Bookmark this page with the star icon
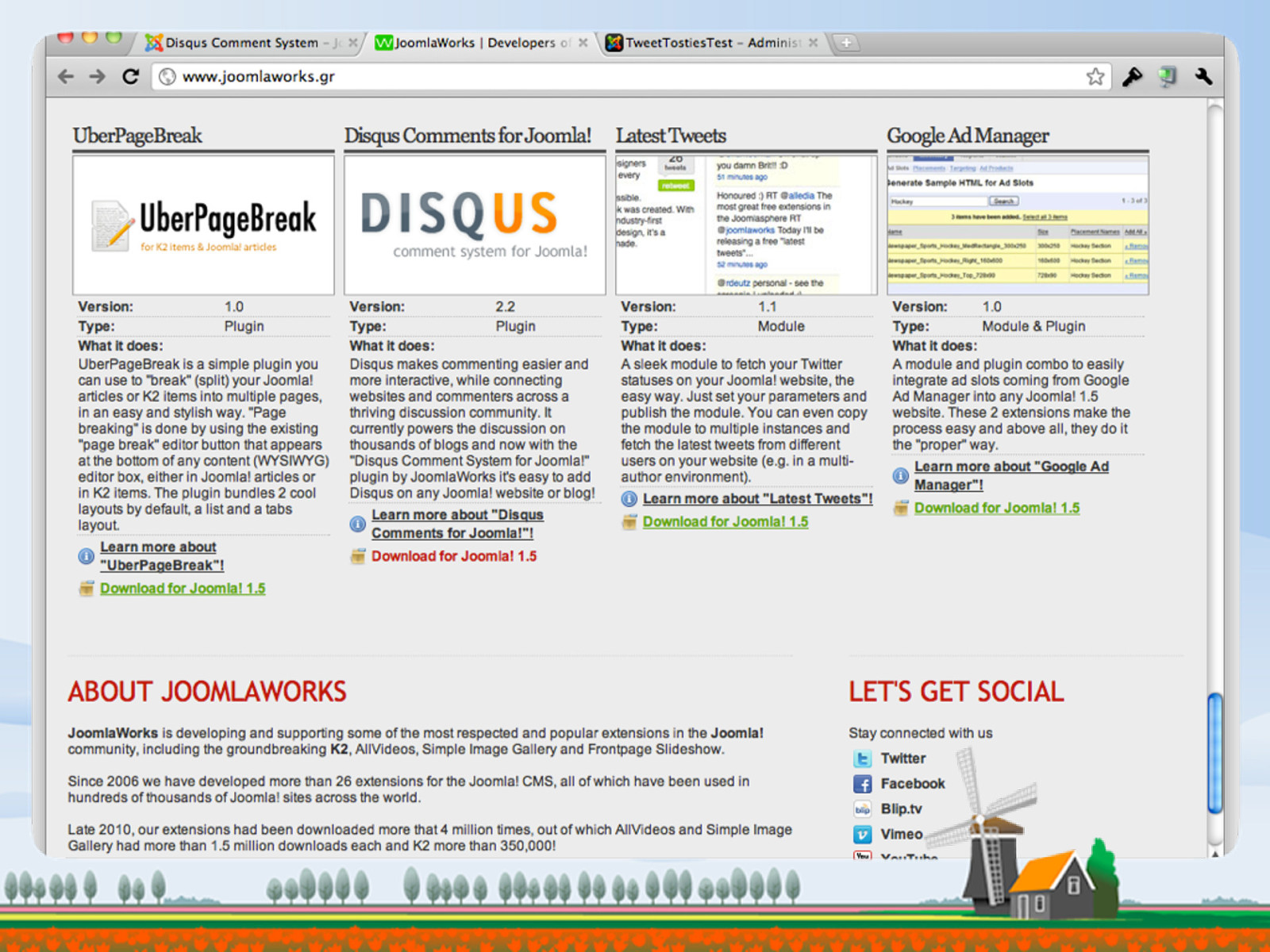 [1095, 76]
